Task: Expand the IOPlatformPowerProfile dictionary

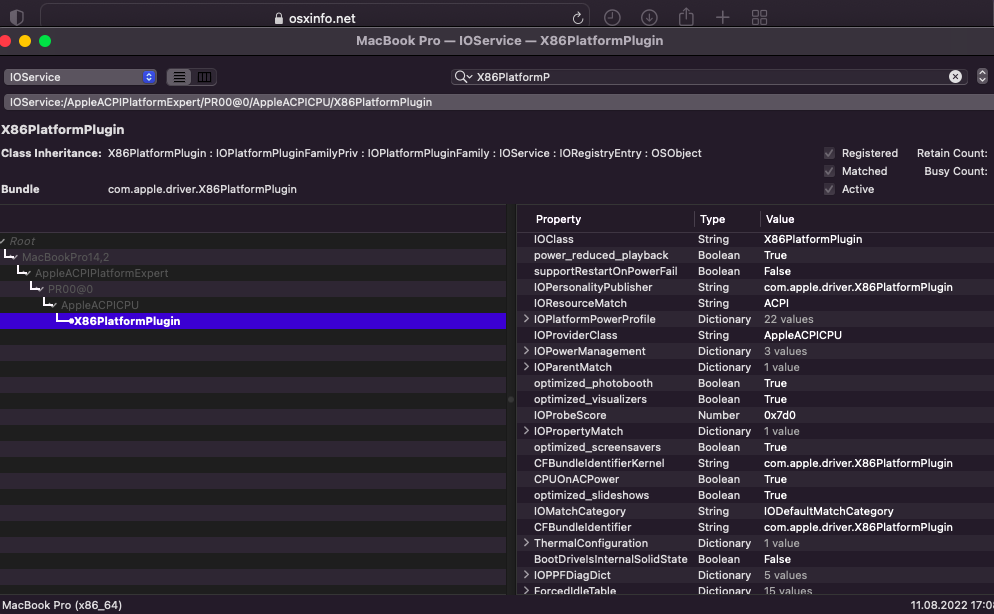Action: [527, 319]
